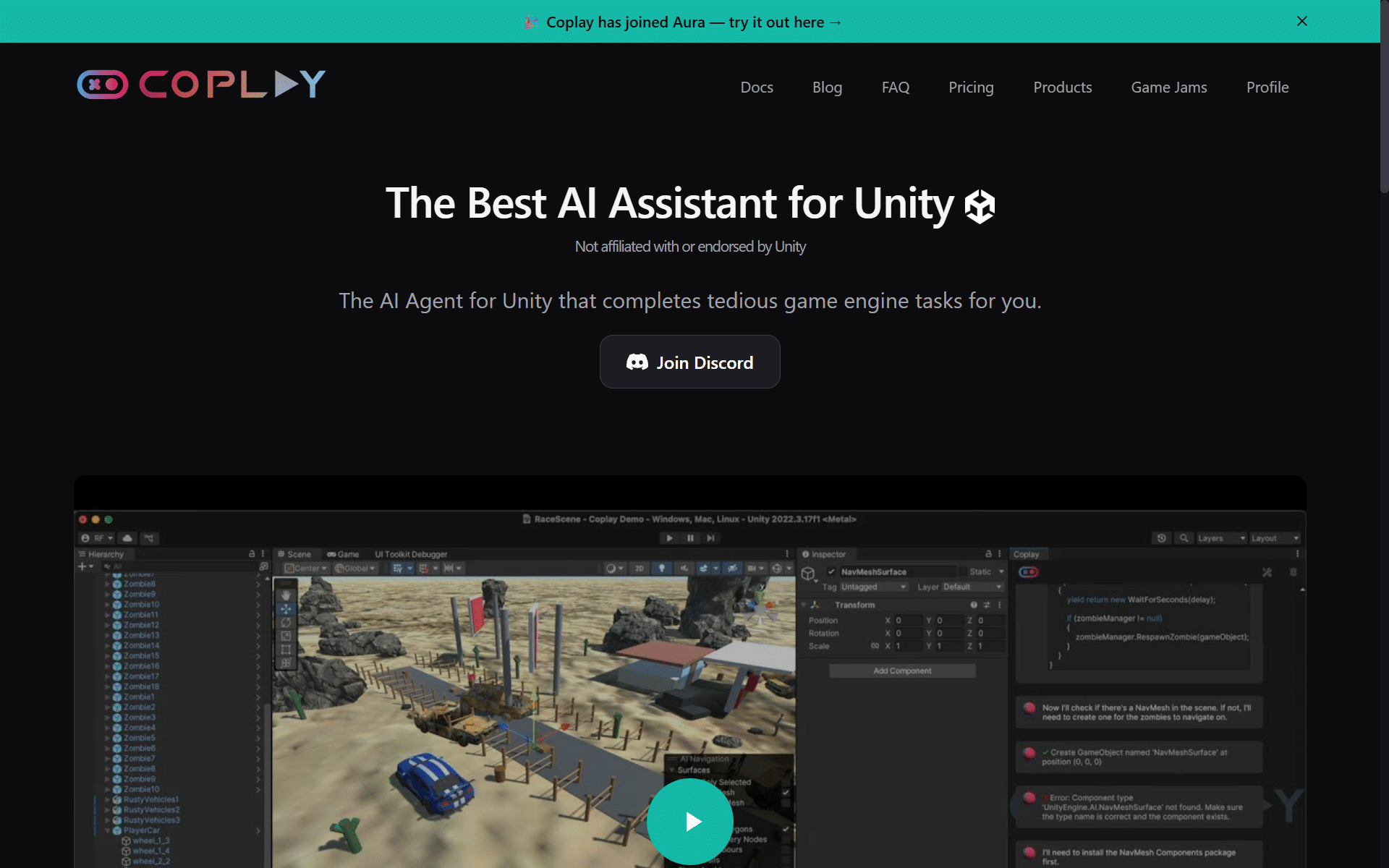Go to the Blog page
1389x868 pixels.
pyautogui.click(x=827, y=88)
